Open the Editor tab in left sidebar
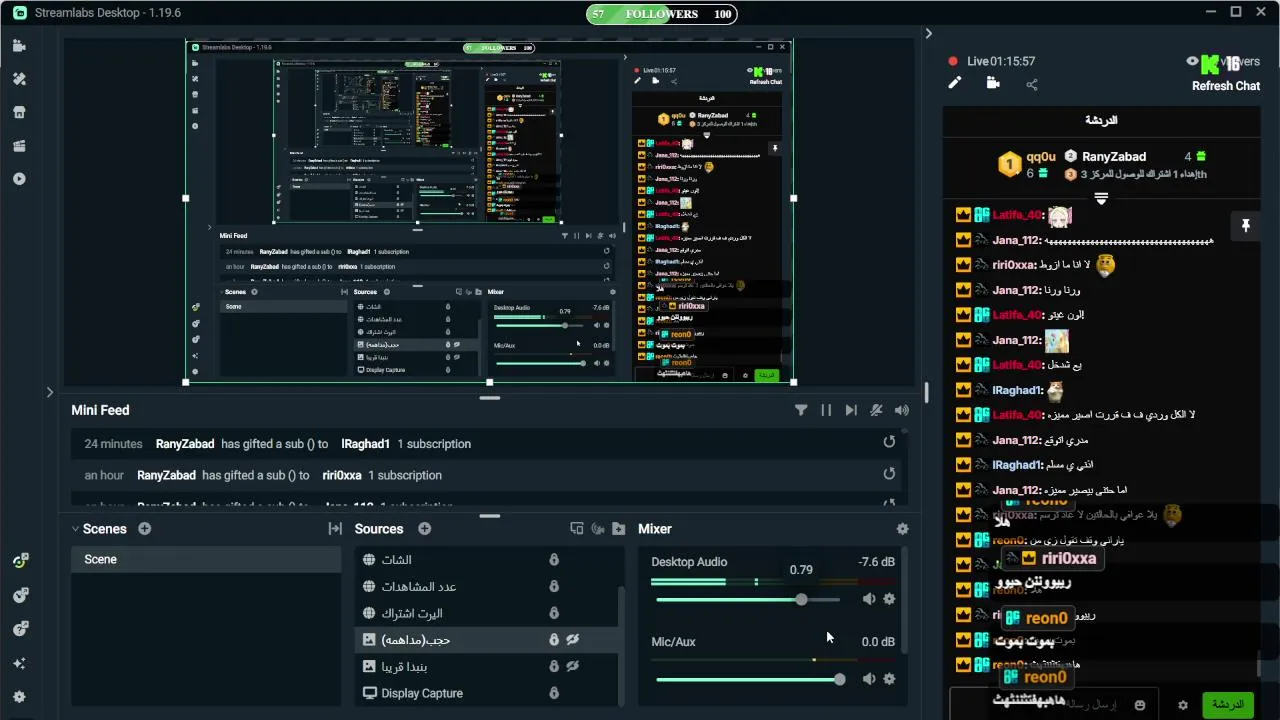The height and width of the screenshot is (720, 1280). [19, 46]
